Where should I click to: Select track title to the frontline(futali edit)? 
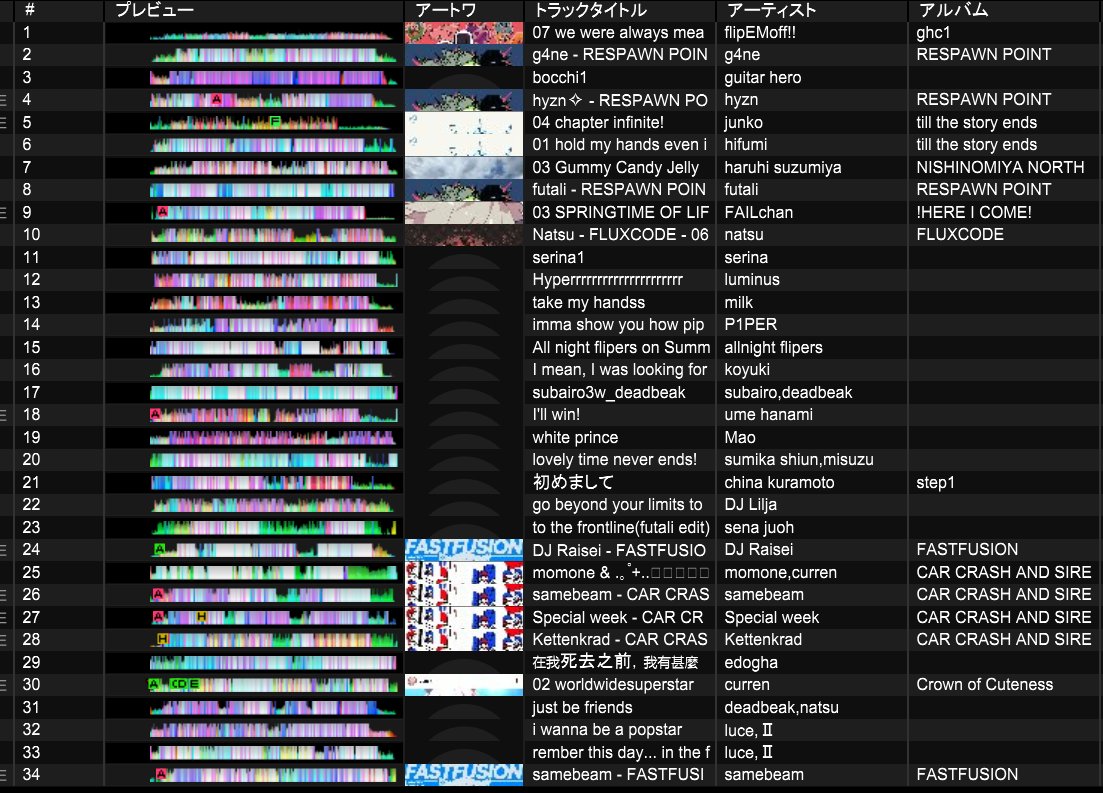[x=621, y=528]
